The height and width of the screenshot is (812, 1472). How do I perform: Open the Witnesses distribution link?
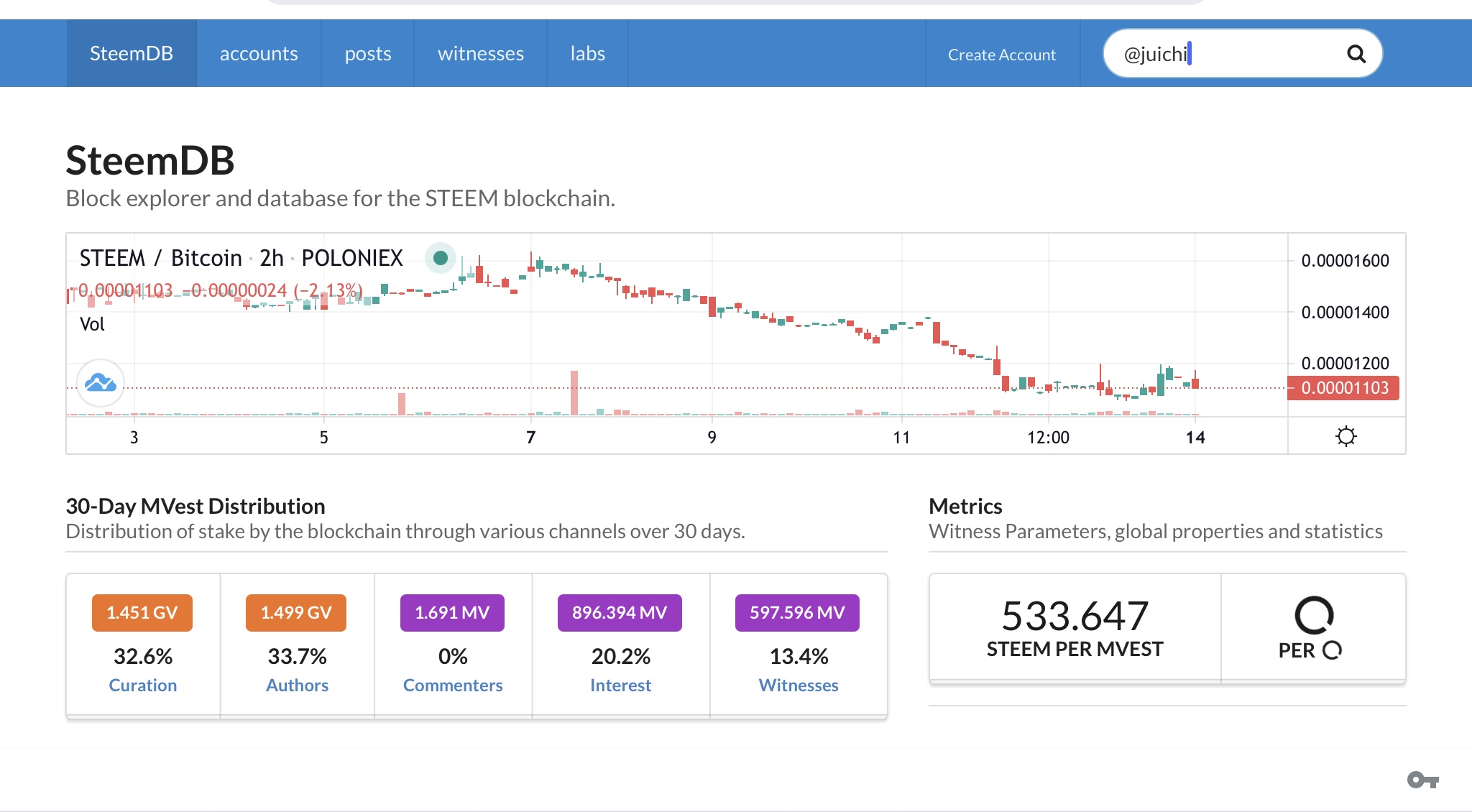pyautogui.click(x=799, y=685)
